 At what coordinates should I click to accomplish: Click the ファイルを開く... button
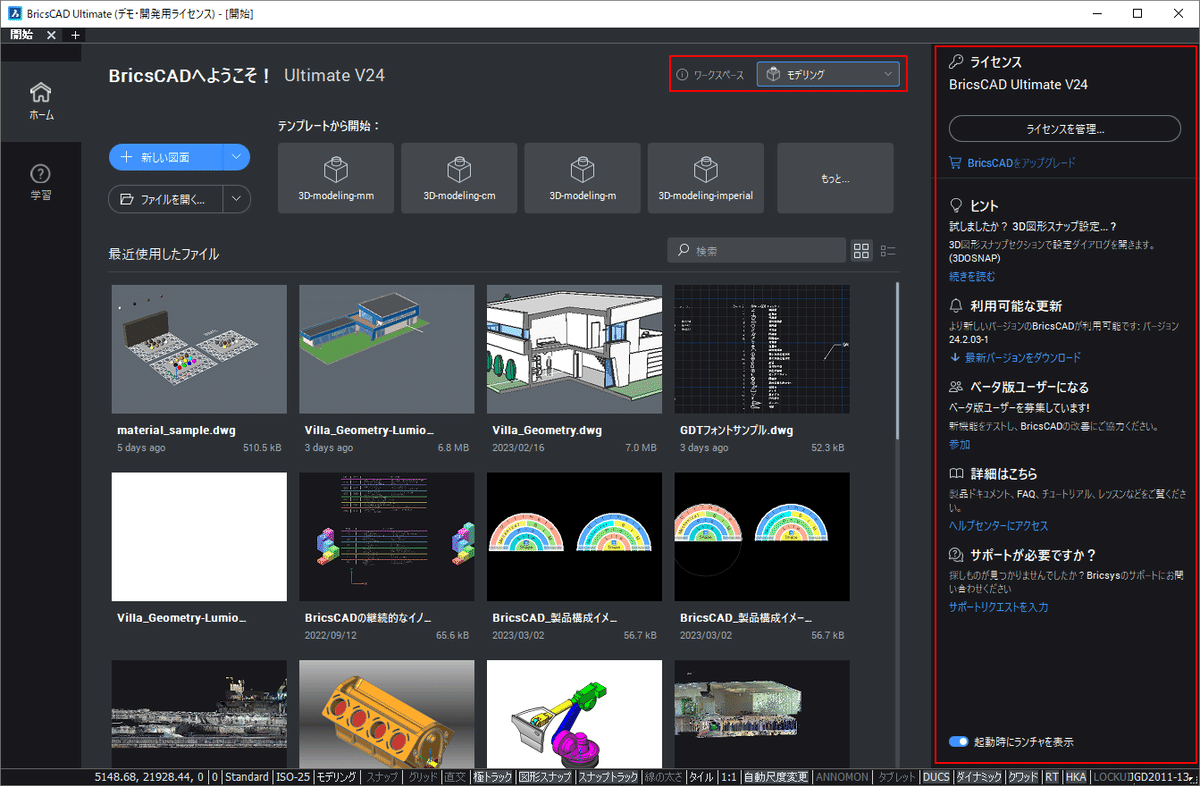click(x=166, y=199)
